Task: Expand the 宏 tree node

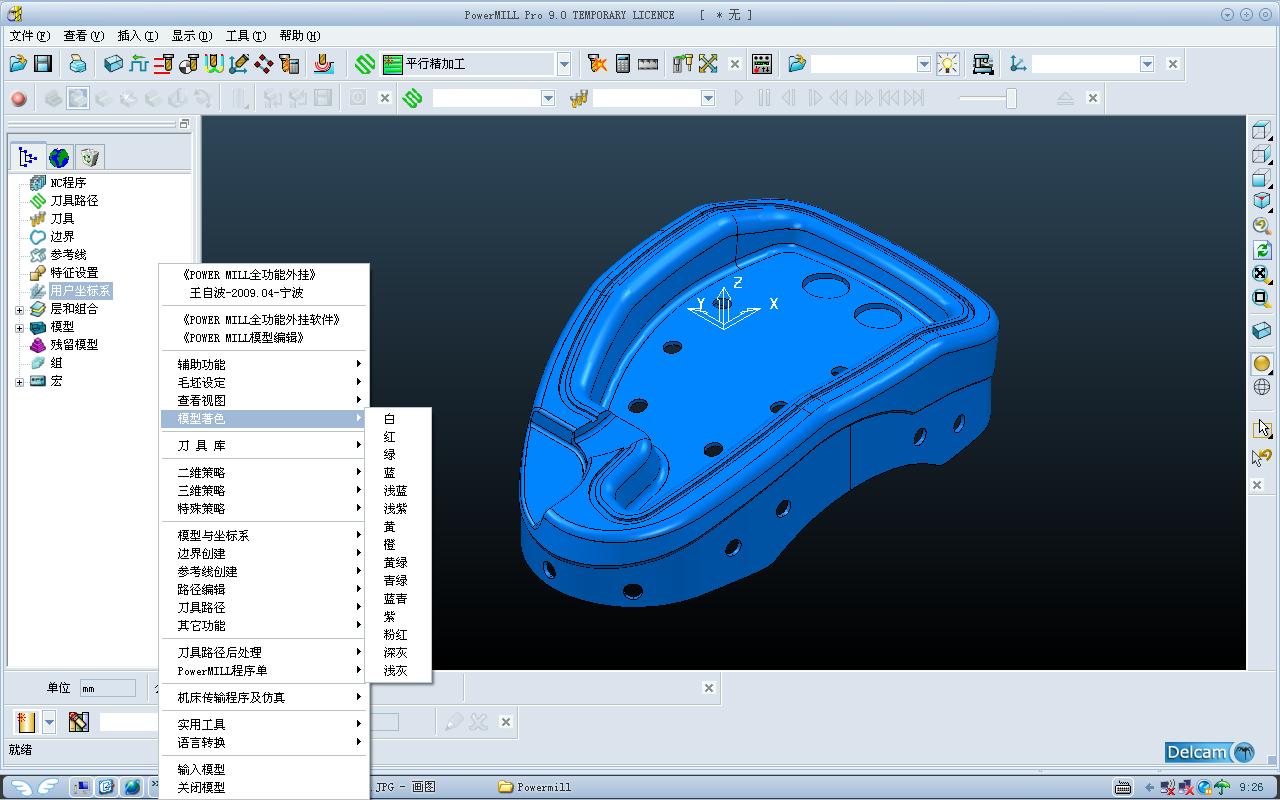Action: point(19,381)
